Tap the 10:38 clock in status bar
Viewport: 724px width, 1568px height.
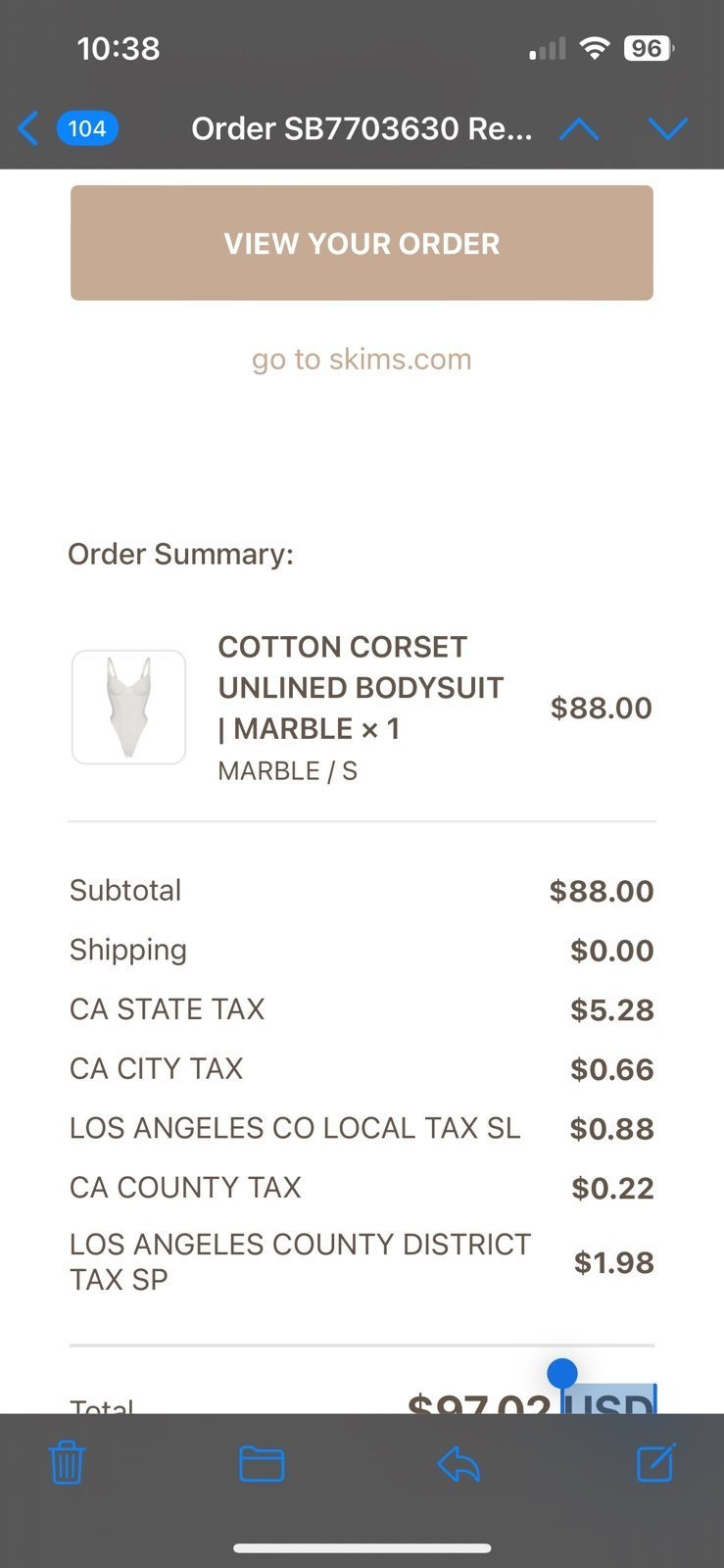click(x=118, y=48)
